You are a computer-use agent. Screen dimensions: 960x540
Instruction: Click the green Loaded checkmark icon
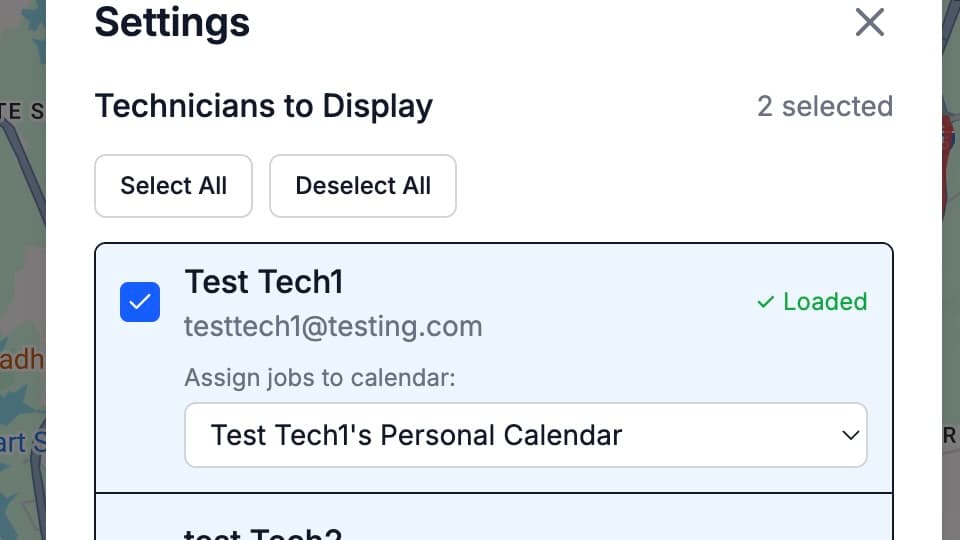tap(766, 302)
